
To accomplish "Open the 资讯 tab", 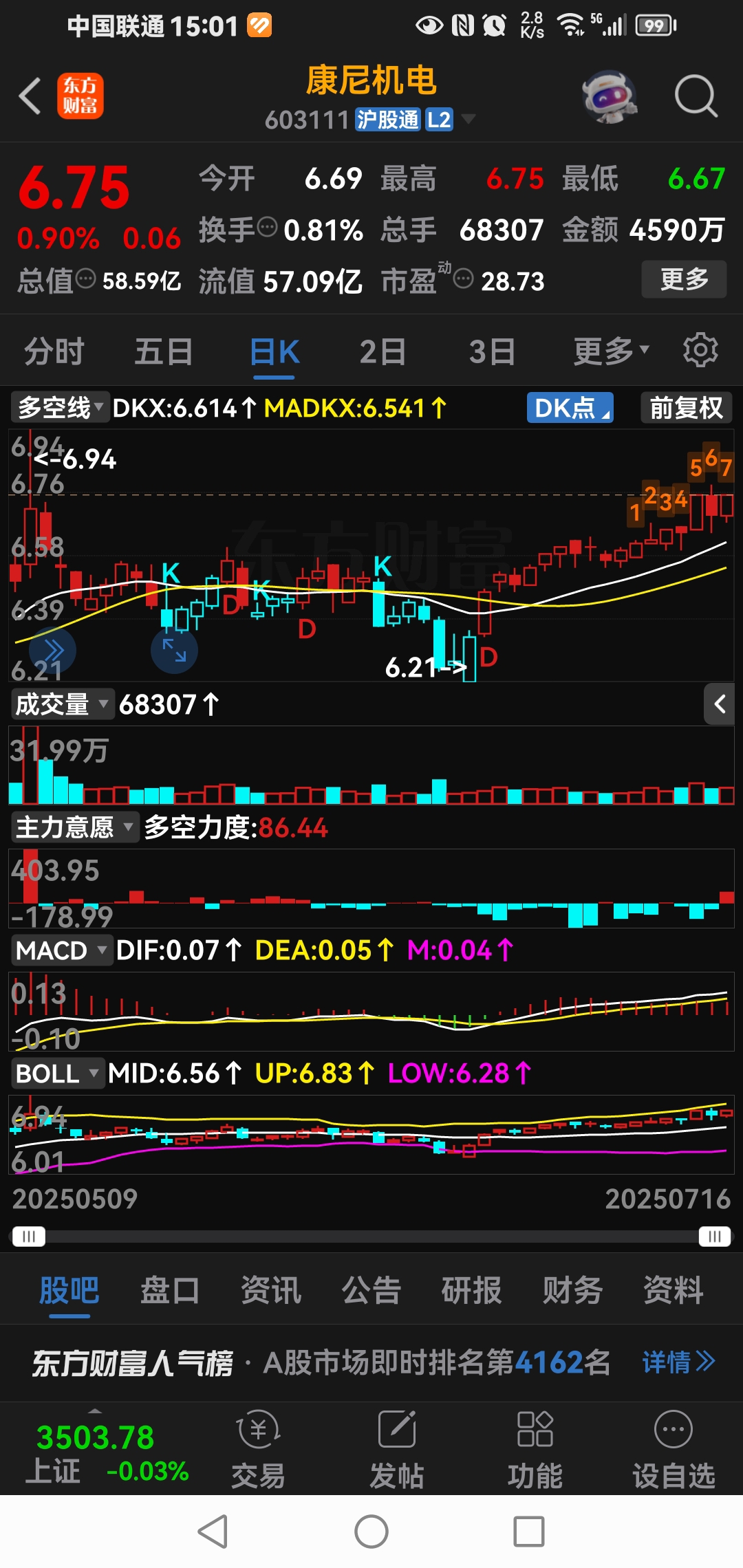I will [271, 1289].
